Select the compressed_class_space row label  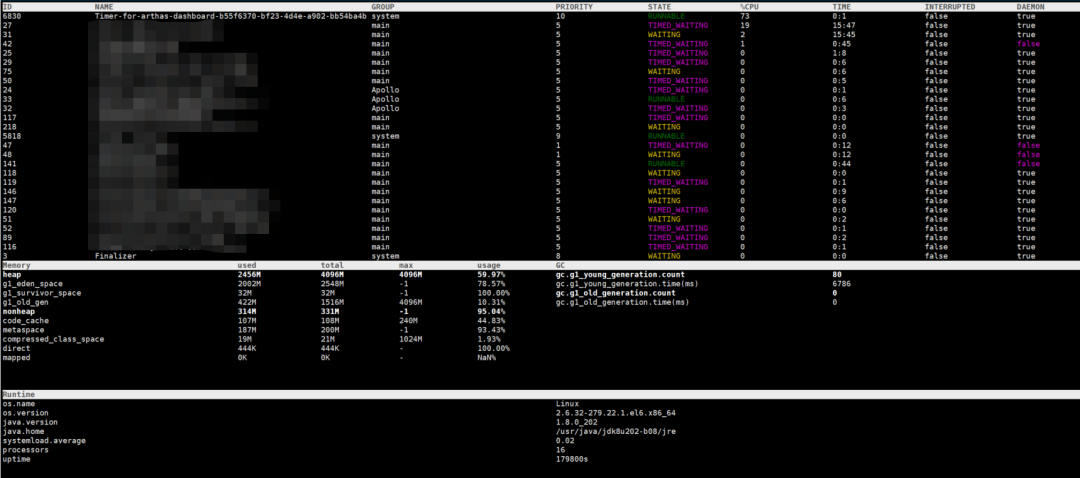click(x=53, y=339)
